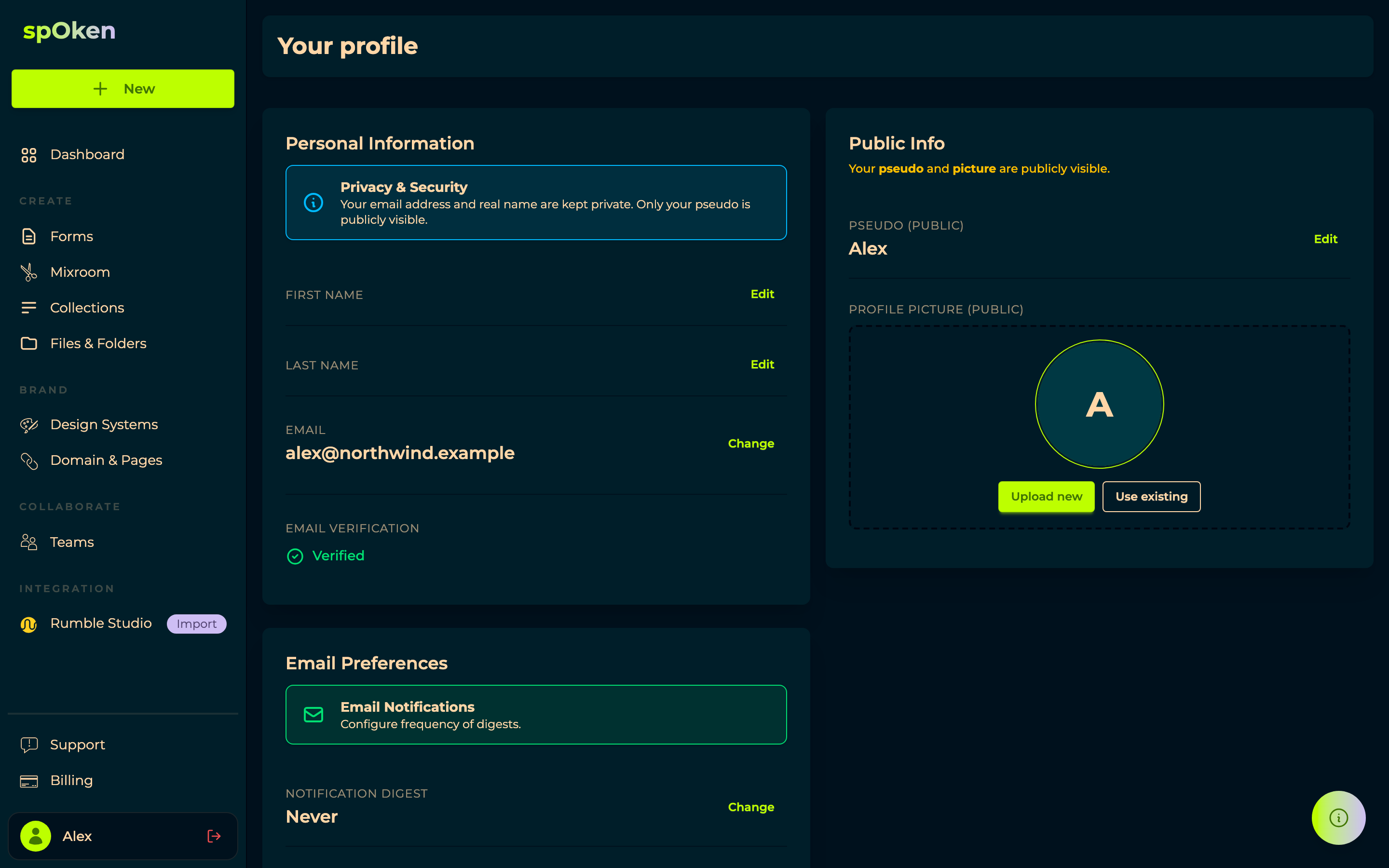Click the Forms document icon
Screen dimensions: 1389x868
(29, 236)
